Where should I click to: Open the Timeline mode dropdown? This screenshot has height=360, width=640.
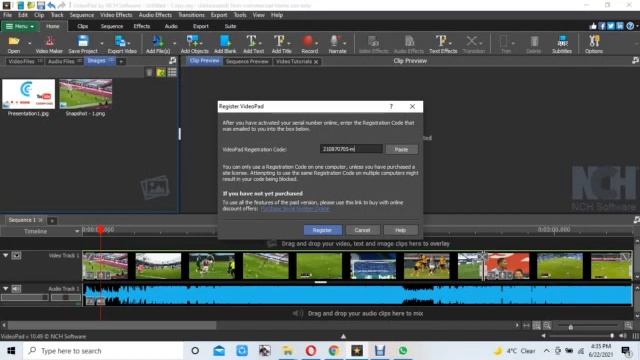77,231
